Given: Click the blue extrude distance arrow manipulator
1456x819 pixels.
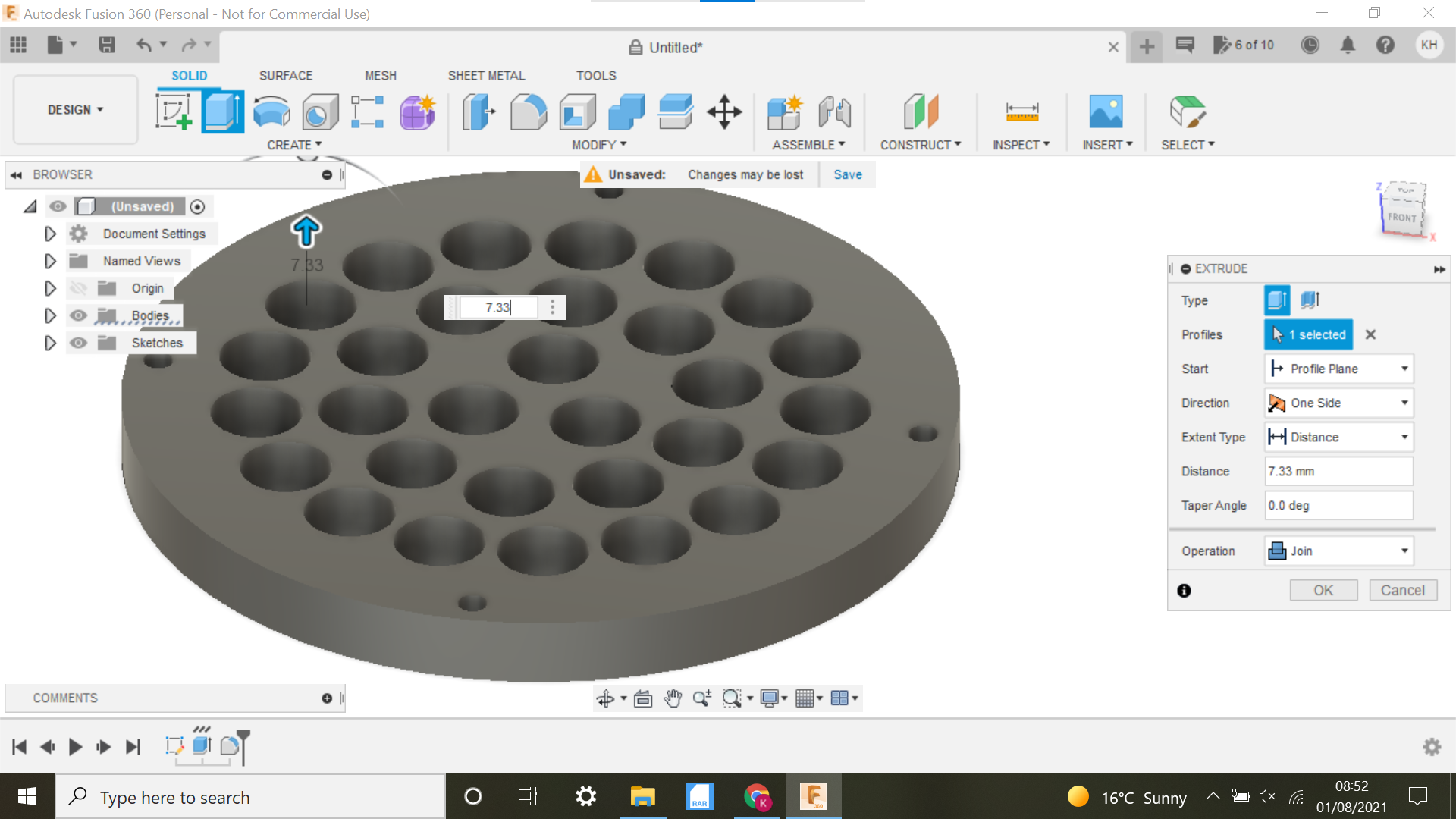Looking at the screenshot, I should [306, 231].
